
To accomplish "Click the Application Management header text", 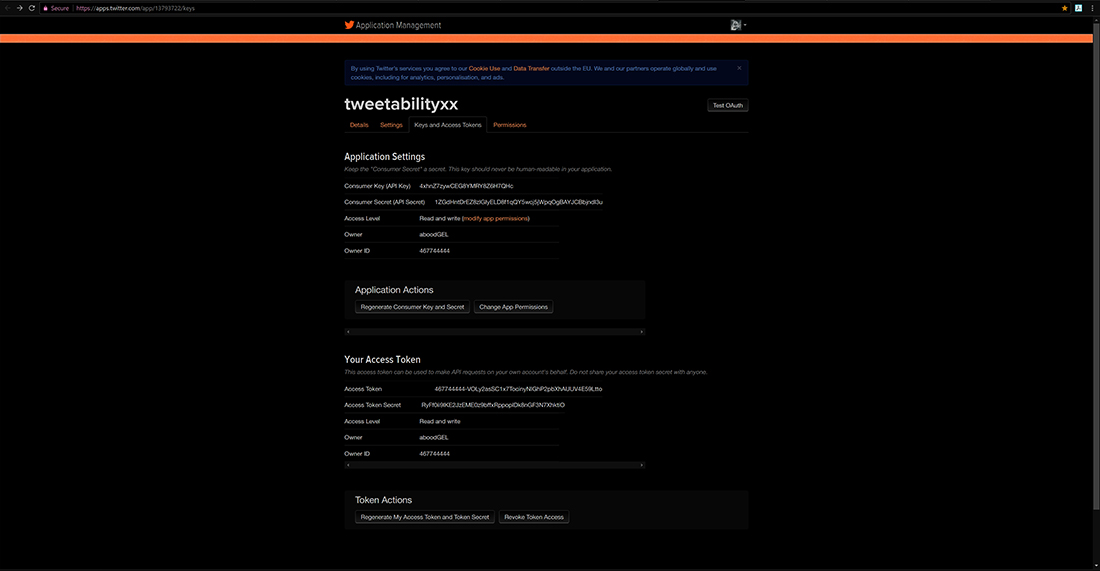I will (398, 25).
